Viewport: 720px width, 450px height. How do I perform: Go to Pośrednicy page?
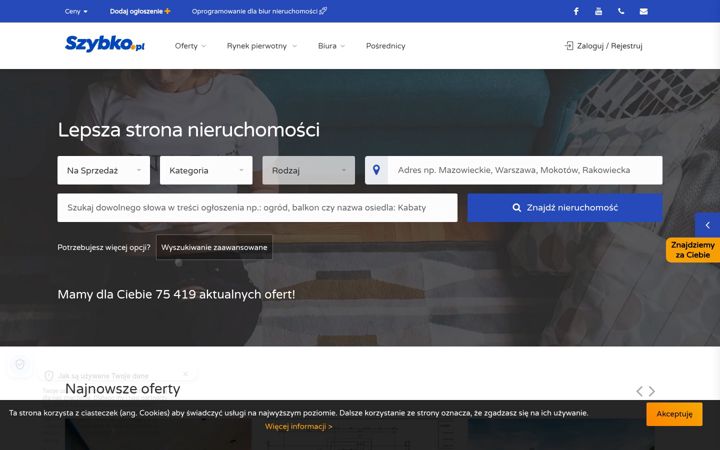tap(386, 46)
